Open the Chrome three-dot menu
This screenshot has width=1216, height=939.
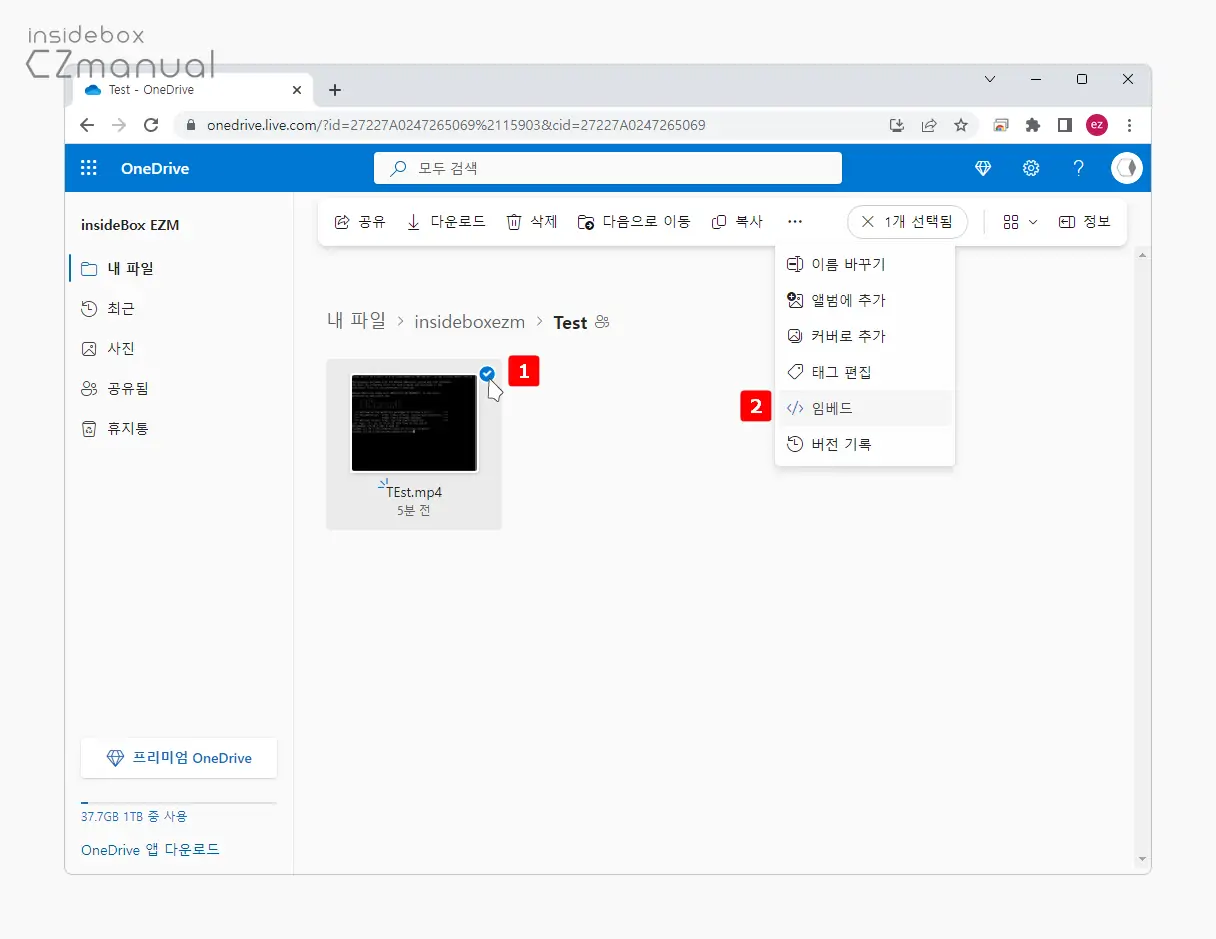(1129, 125)
